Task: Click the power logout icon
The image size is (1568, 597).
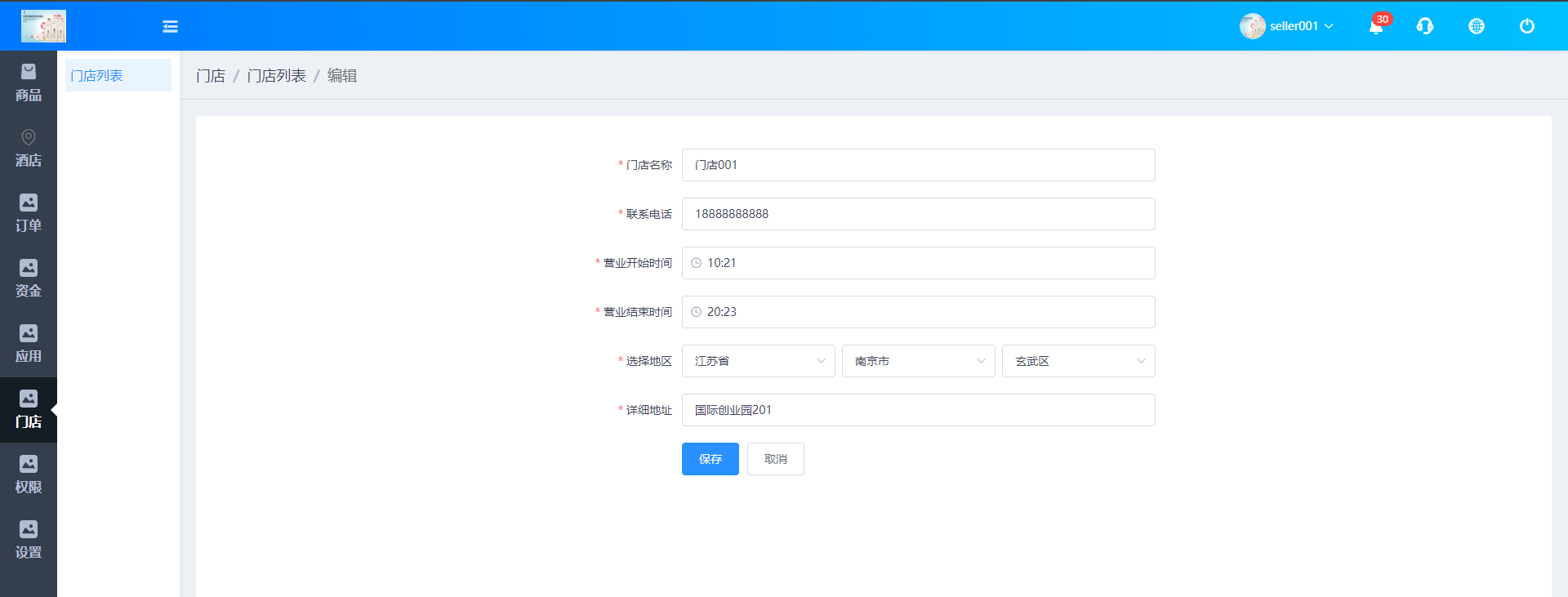Action: tap(1526, 27)
